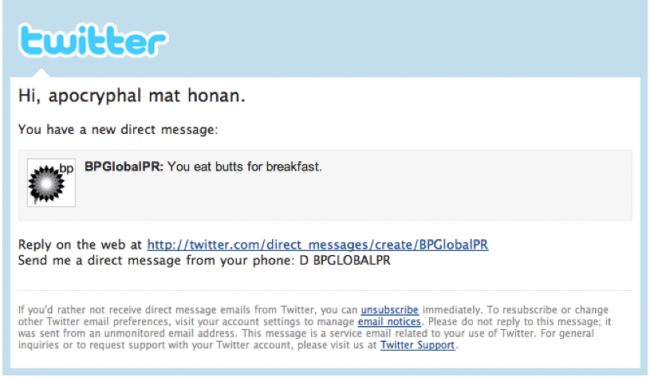
Task: Select the bold BPGlobalPR sender name
Action: (x=124, y=167)
